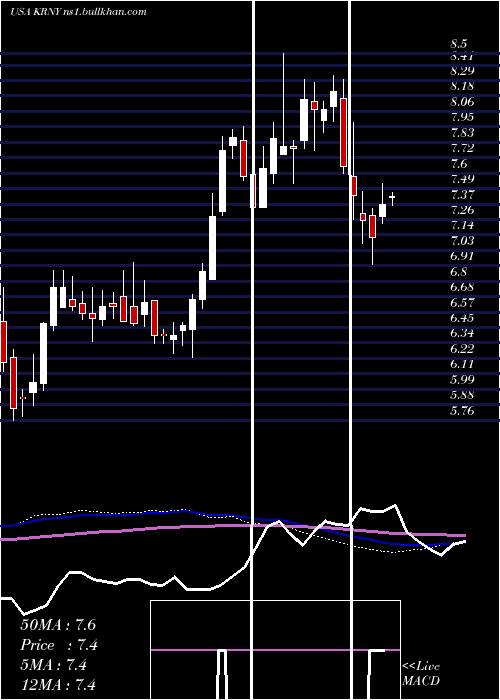This screenshot has width=500, height=700.
Task: Click the 6.34 price axis label
Action: click(462, 333)
